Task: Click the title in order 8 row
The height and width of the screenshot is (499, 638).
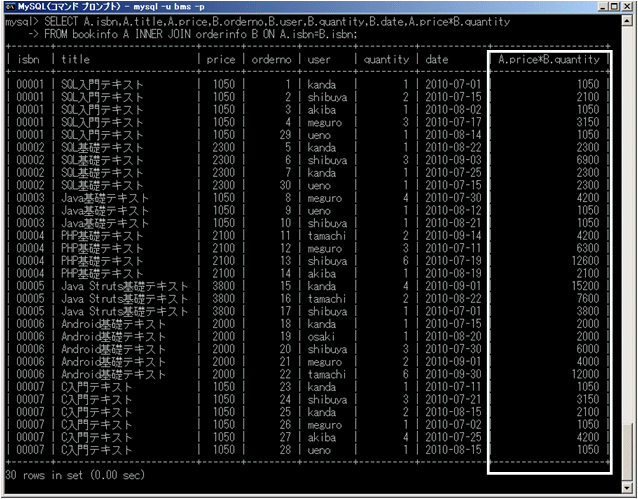Action: (105, 198)
